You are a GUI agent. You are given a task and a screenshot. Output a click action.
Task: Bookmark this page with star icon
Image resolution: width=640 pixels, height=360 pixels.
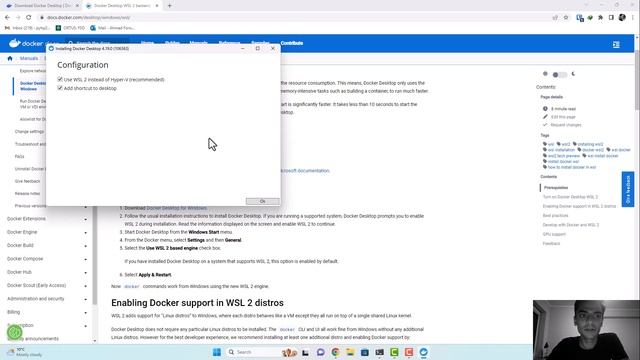(566, 18)
